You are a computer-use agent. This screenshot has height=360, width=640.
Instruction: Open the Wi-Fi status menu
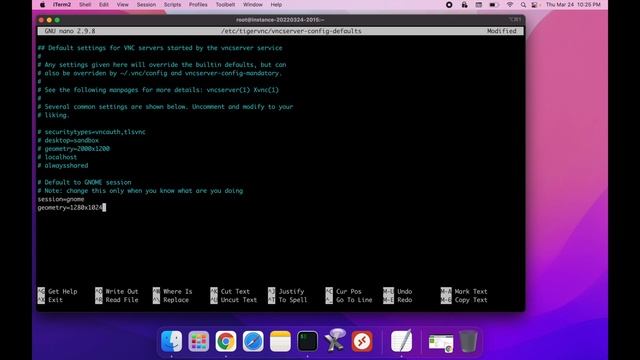[x=510, y=5]
